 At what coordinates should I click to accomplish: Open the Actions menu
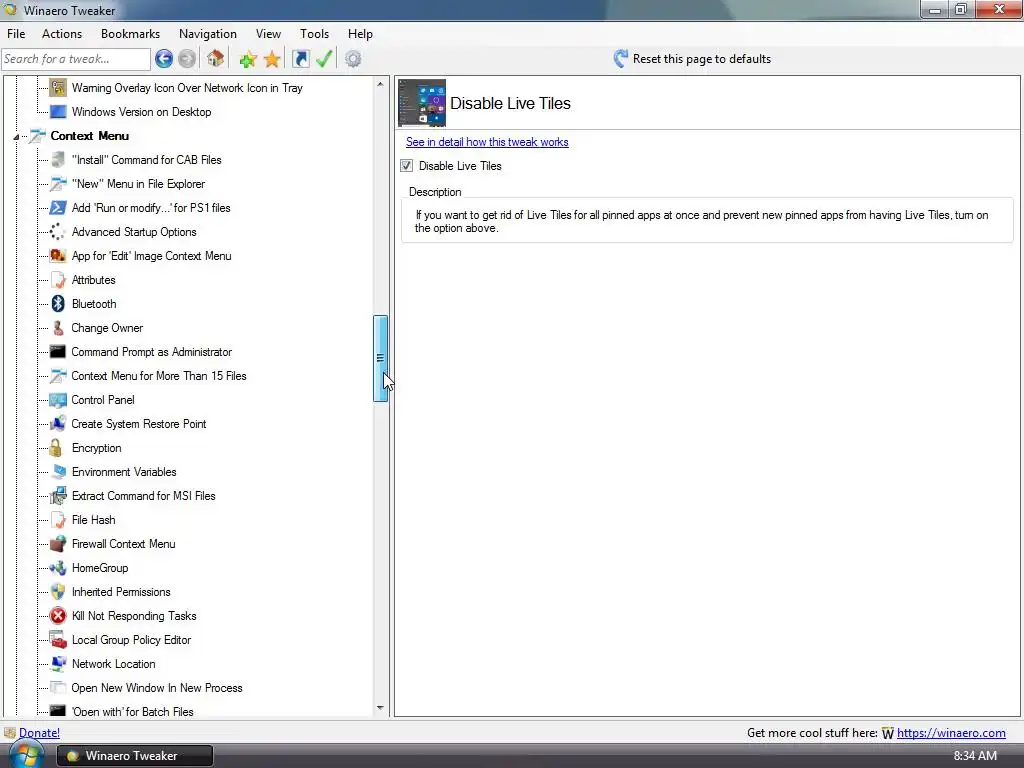[62, 34]
